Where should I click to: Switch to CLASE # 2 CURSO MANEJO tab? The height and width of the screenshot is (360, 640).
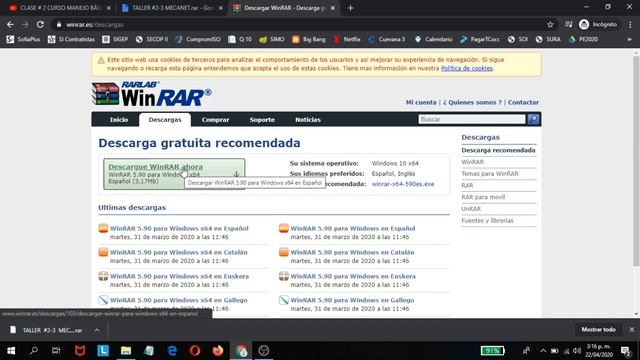(x=60, y=8)
